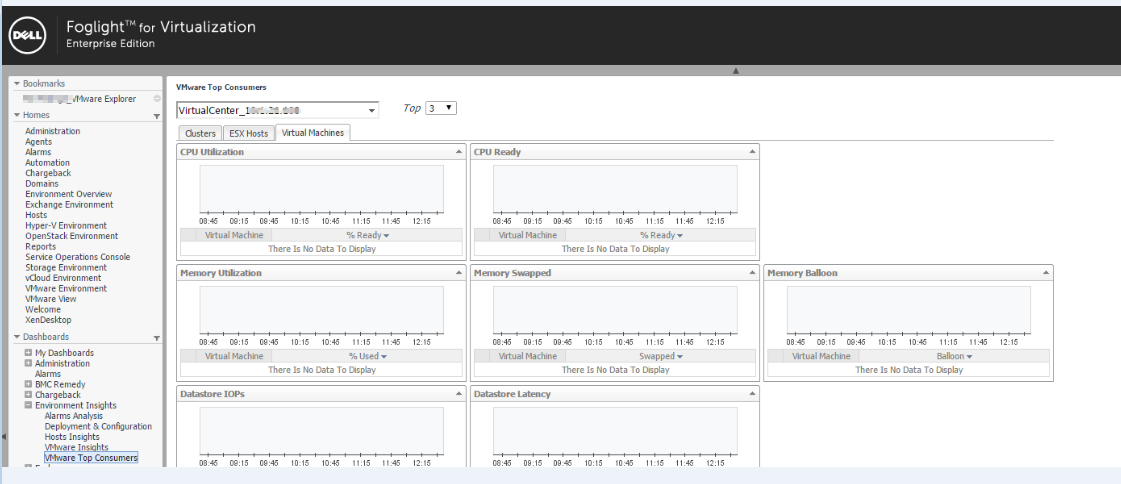
Task: Open VMware Environment
Action: point(66,288)
